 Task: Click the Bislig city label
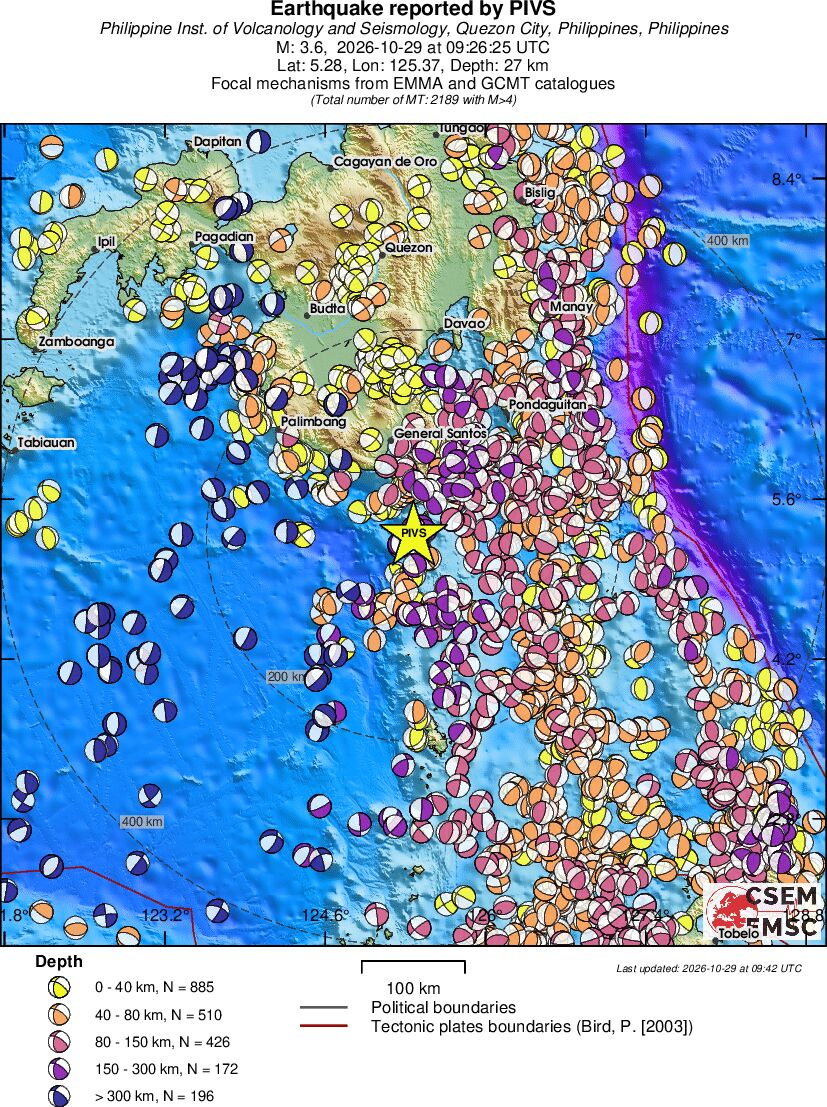pyautogui.click(x=540, y=192)
